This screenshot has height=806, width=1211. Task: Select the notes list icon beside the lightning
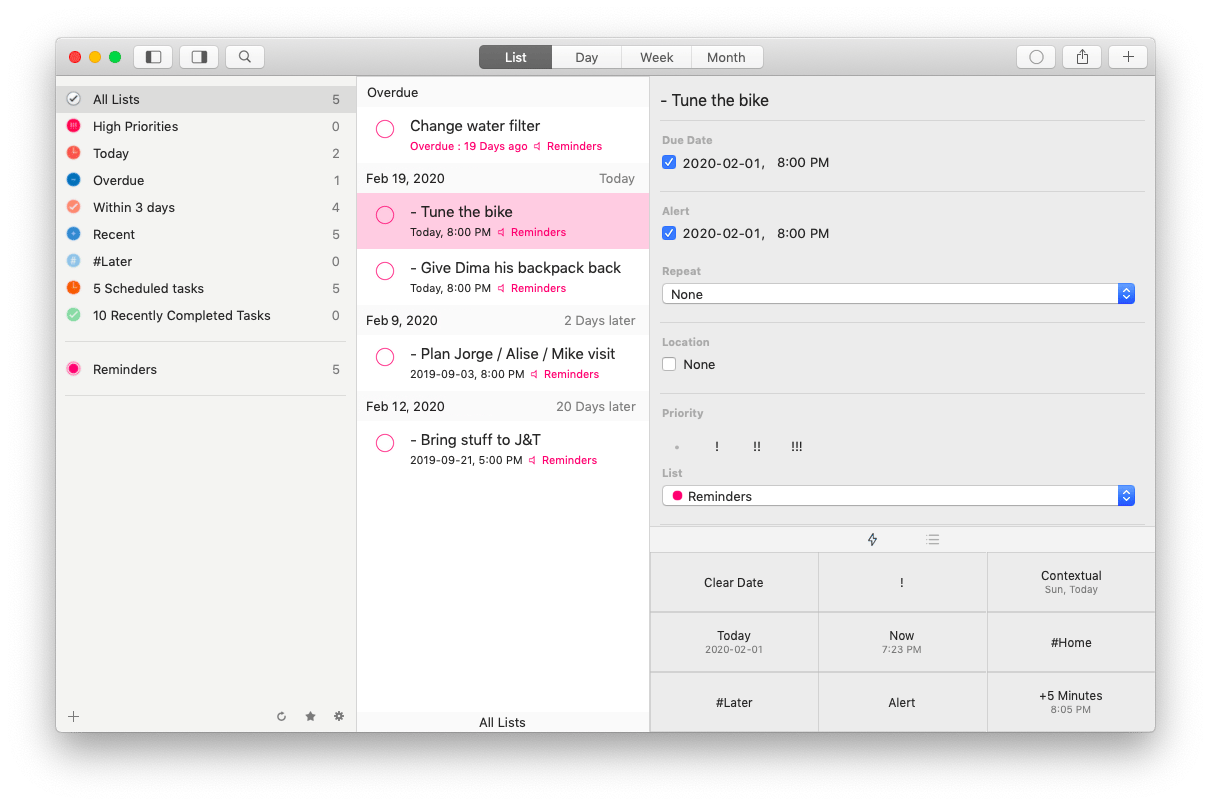click(933, 539)
